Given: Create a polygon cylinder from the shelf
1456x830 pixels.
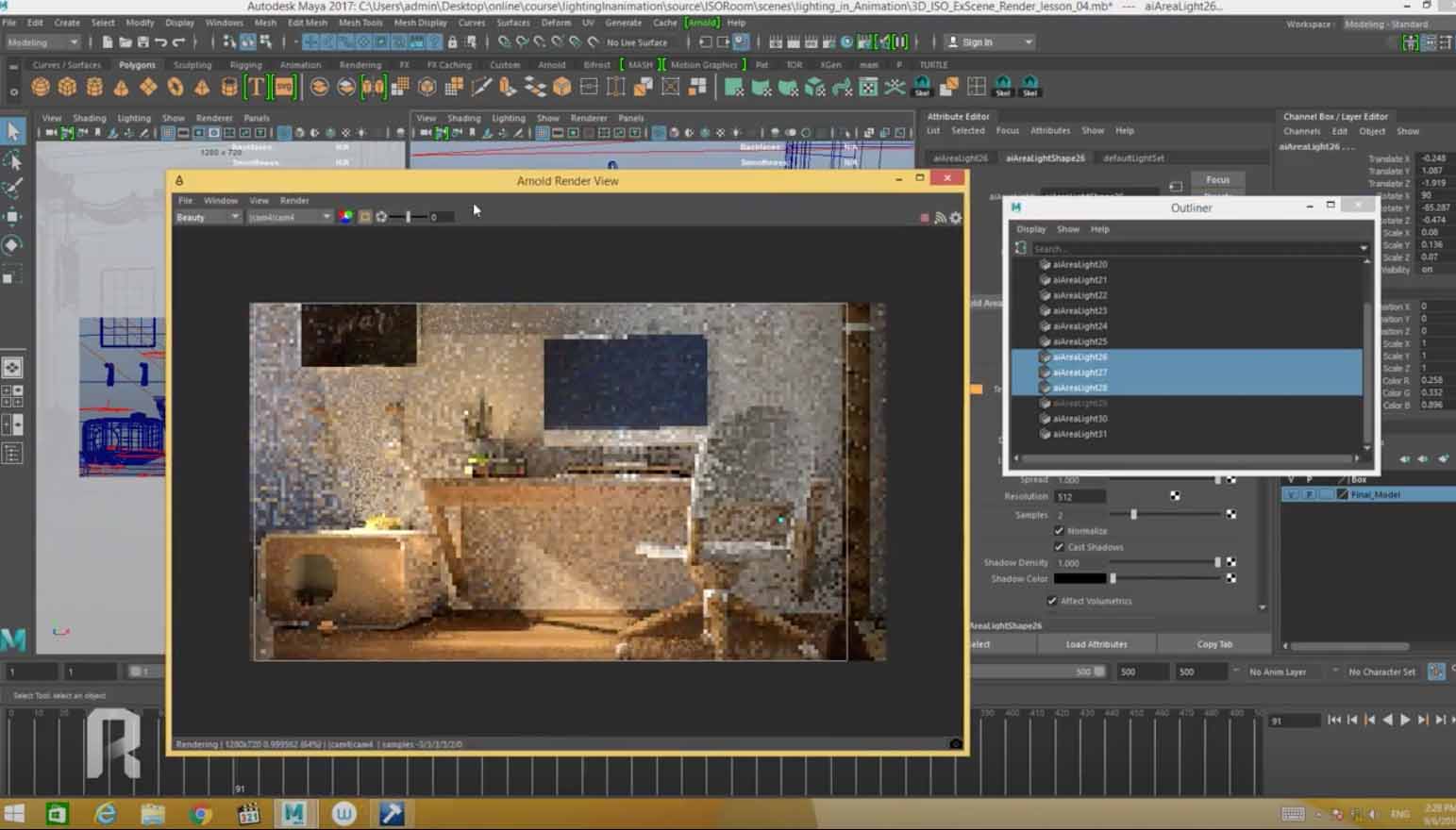Looking at the screenshot, I should pyautogui.click(x=94, y=88).
